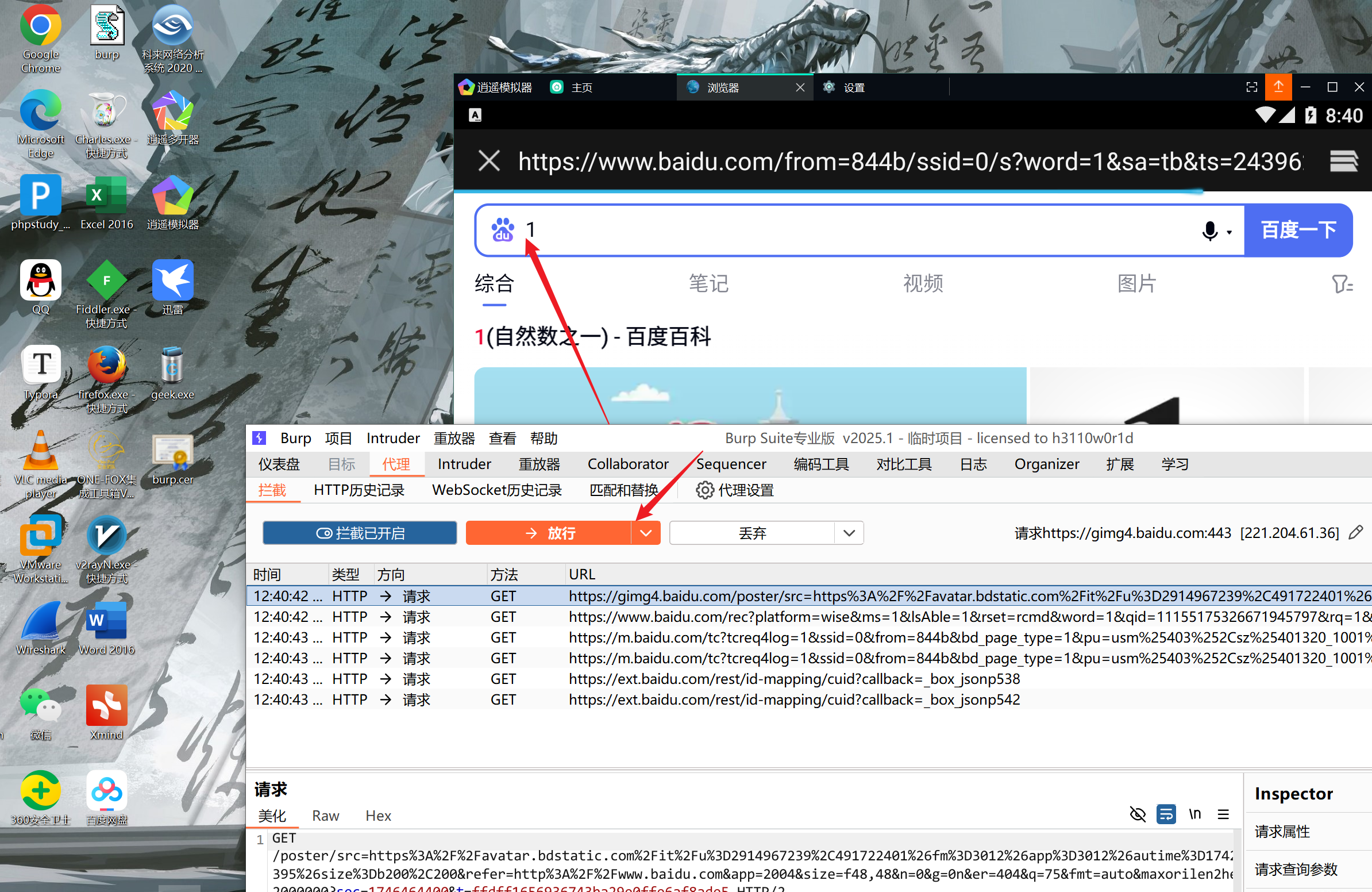Image resolution: width=1372 pixels, height=892 pixels.
Task: Click the emulator fullscreen icon
Action: click(1251, 87)
